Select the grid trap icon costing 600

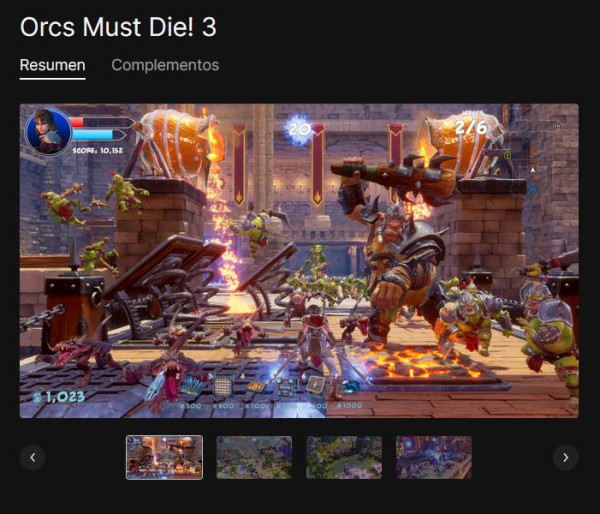pyautogui.click(x=223, y=387)
